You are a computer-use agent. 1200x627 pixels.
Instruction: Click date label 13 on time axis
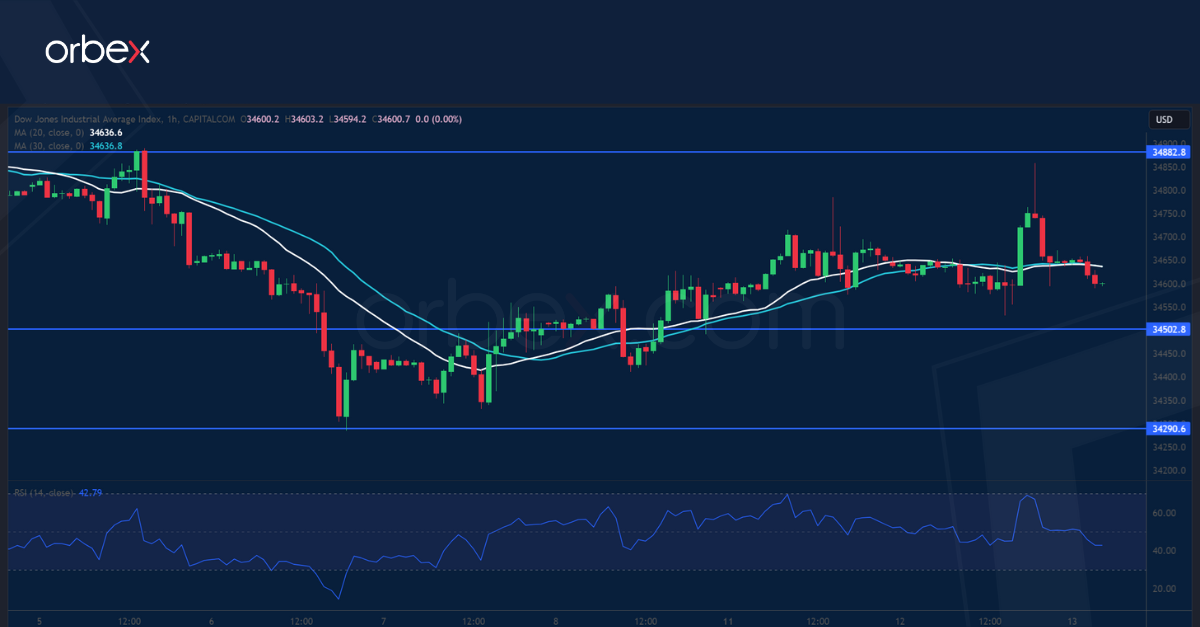point(1073,620)
